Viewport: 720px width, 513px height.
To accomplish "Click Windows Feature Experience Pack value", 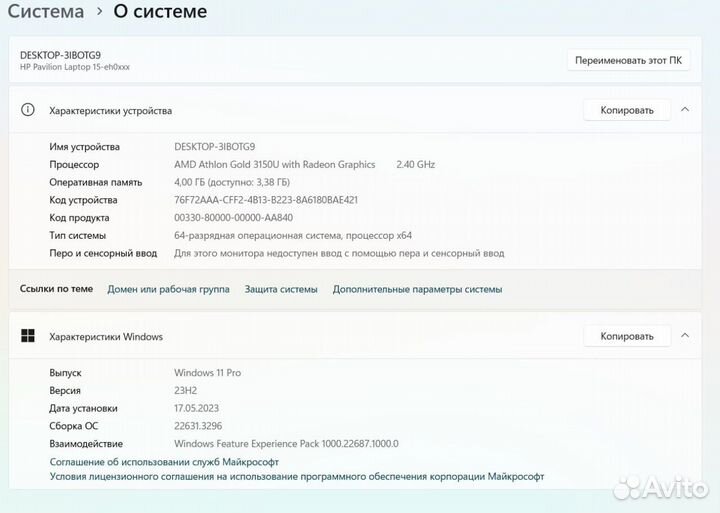I will point(286,444).
